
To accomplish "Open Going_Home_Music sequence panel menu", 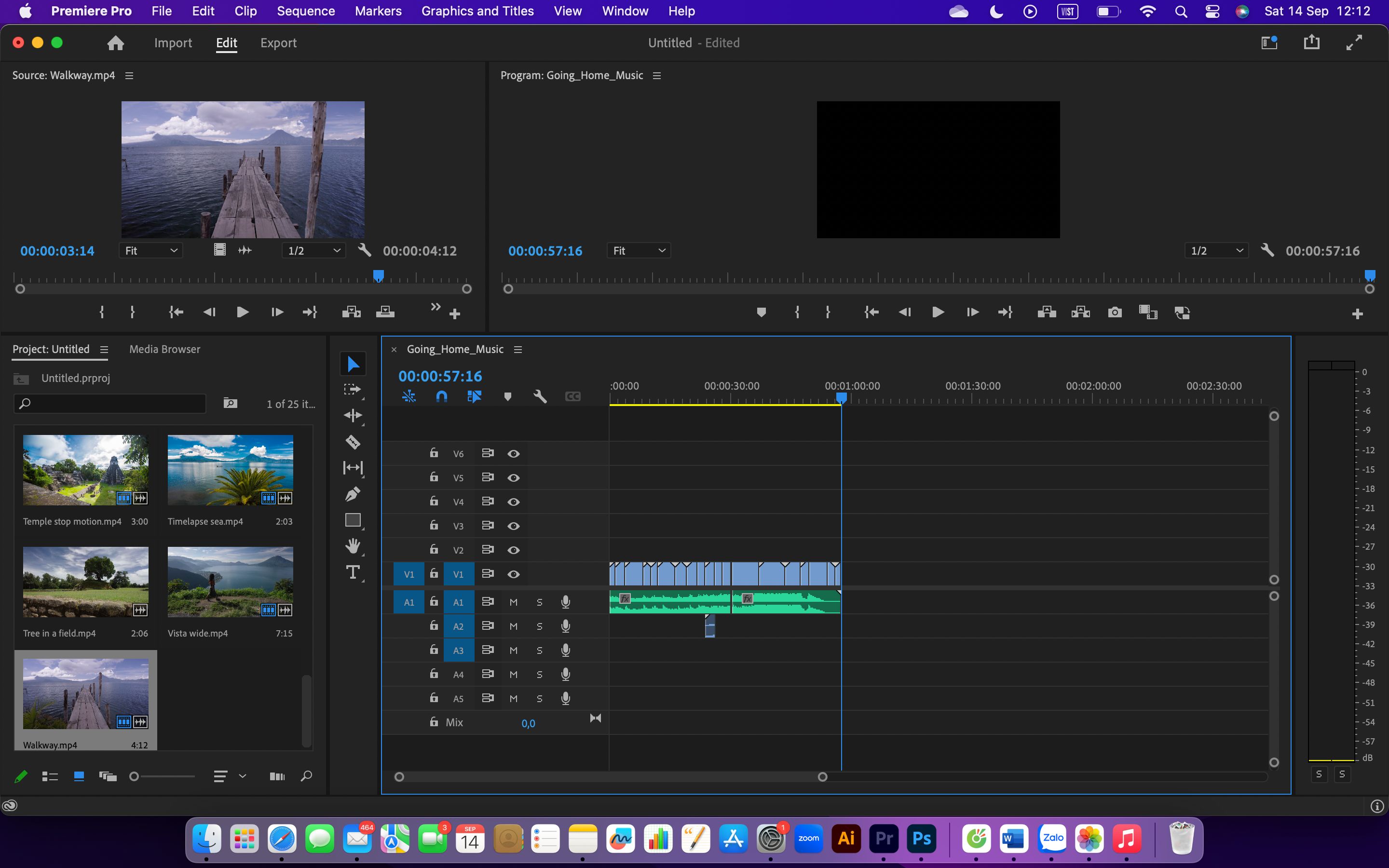I will [x=517, y=350].
